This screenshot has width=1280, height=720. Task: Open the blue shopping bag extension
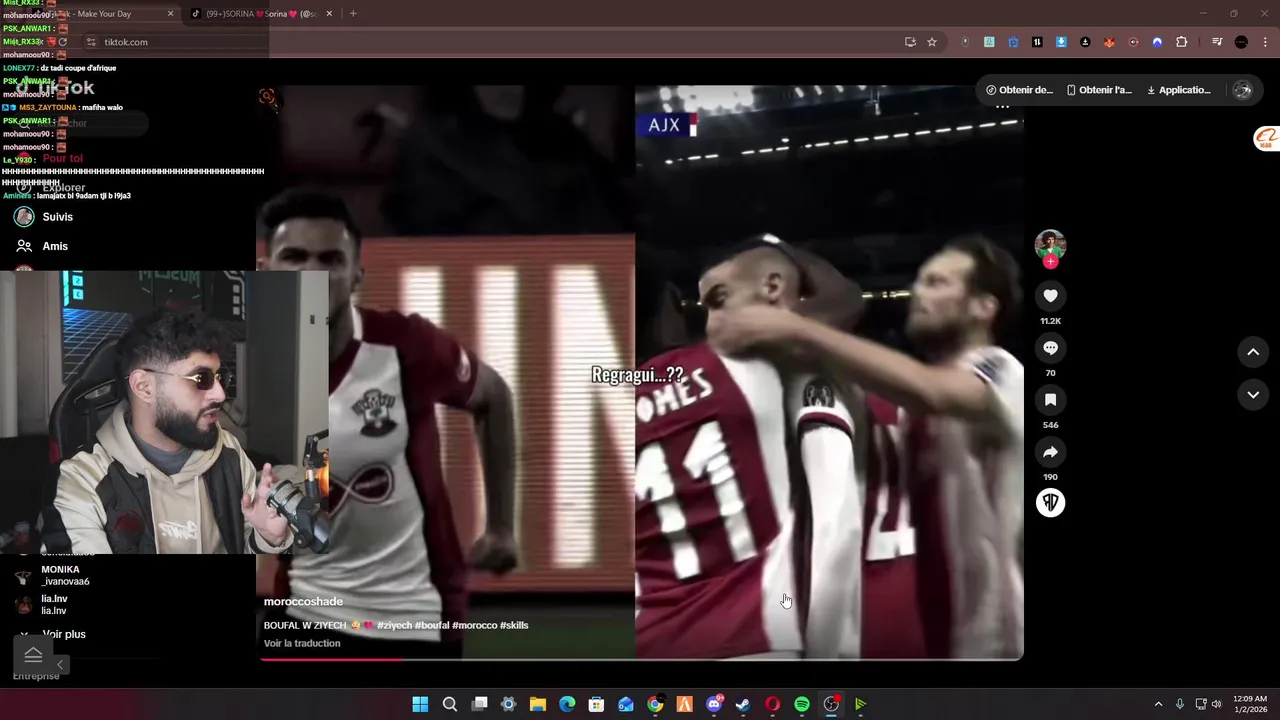pyautogui.click(x=1013, y=42)
